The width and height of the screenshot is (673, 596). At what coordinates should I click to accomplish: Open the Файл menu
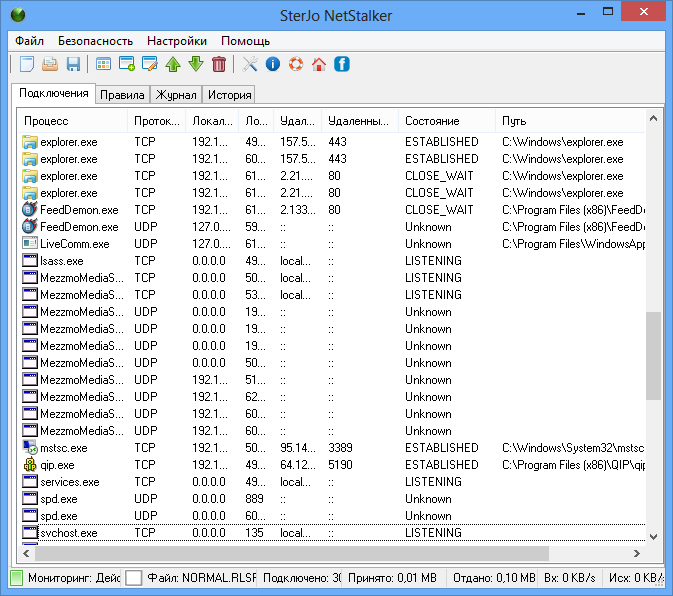29,41
